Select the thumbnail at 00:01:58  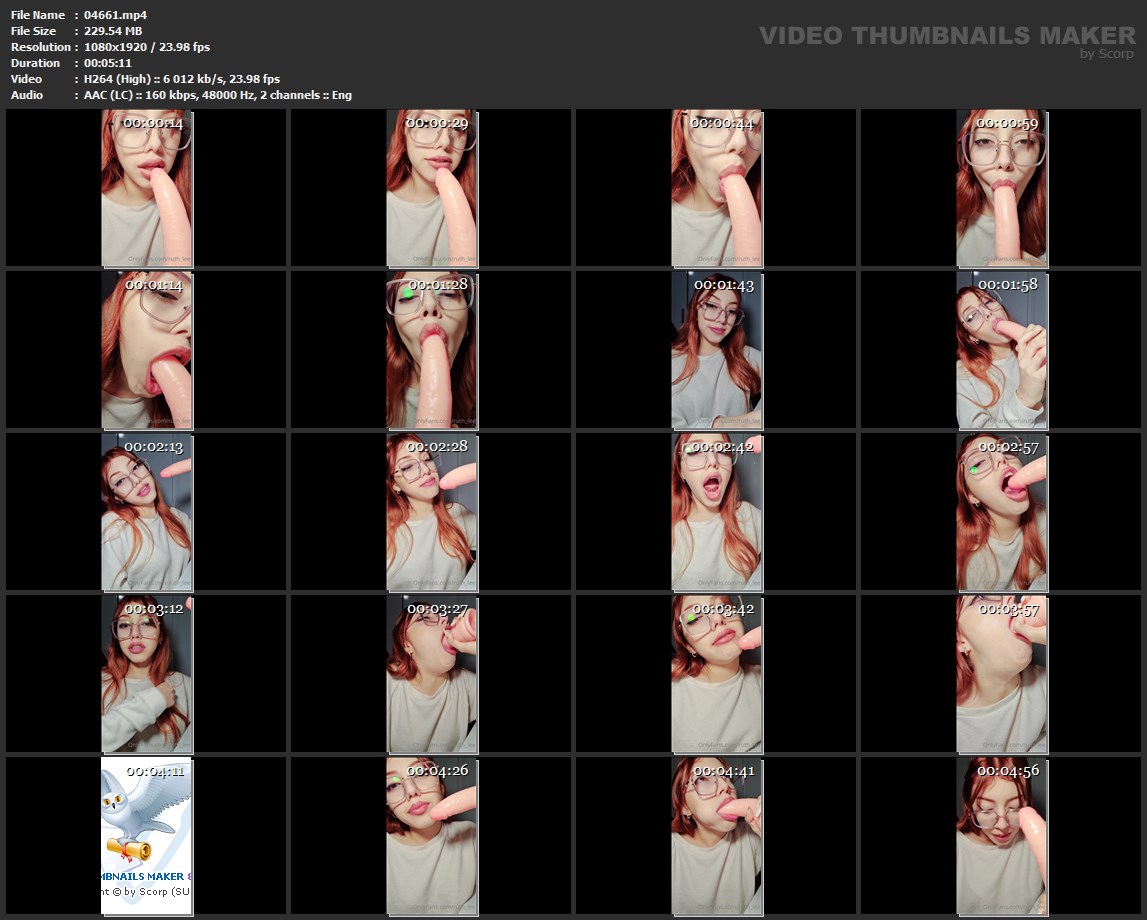point(1001,350)
